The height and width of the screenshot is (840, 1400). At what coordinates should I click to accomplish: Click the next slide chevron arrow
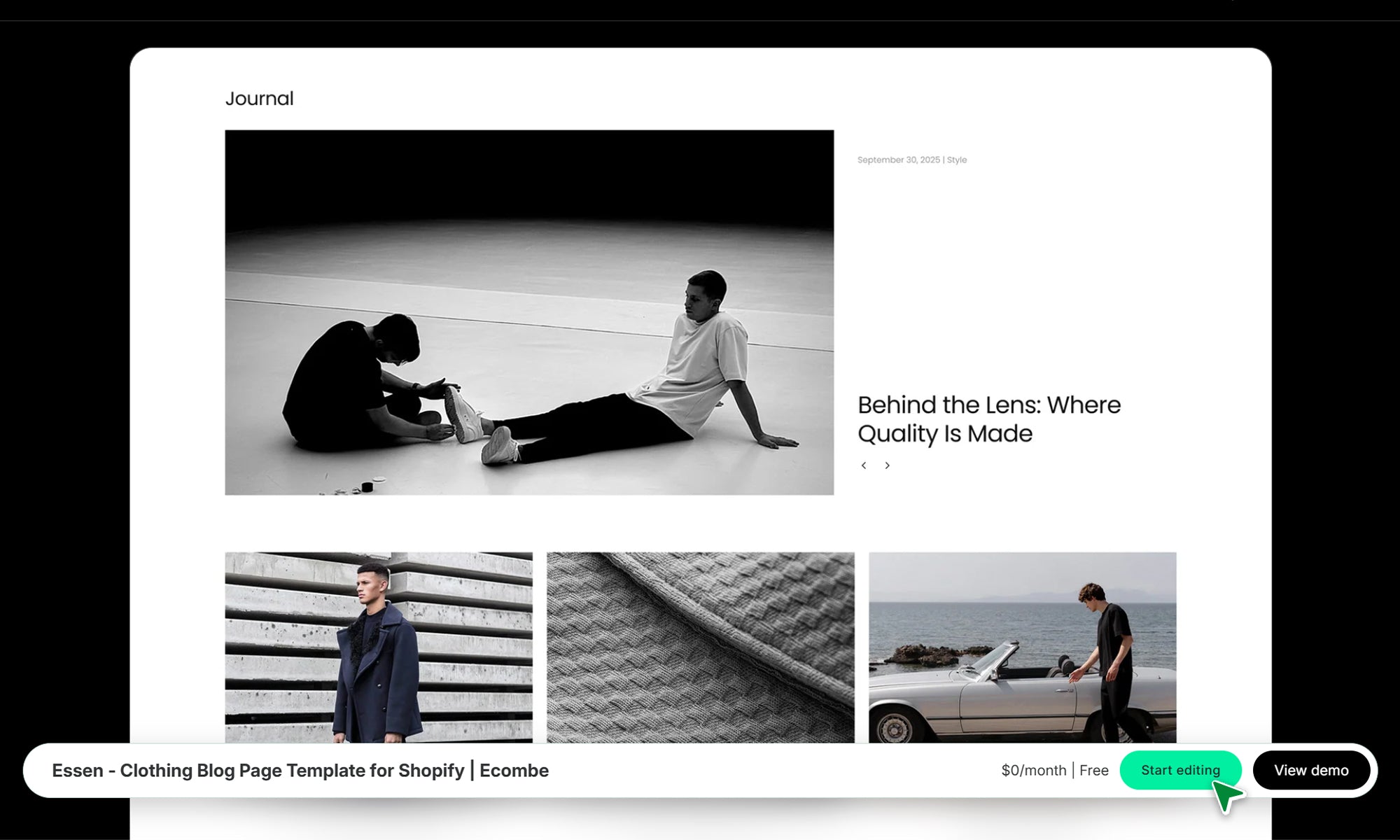pyautogui.click(x=887, y=465)
